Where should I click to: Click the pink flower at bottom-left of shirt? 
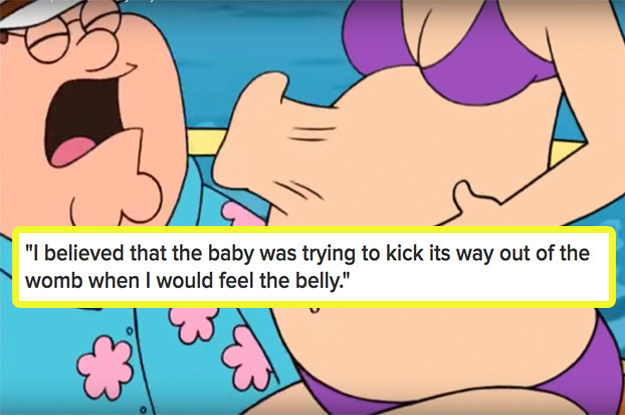tap(104, 367)
